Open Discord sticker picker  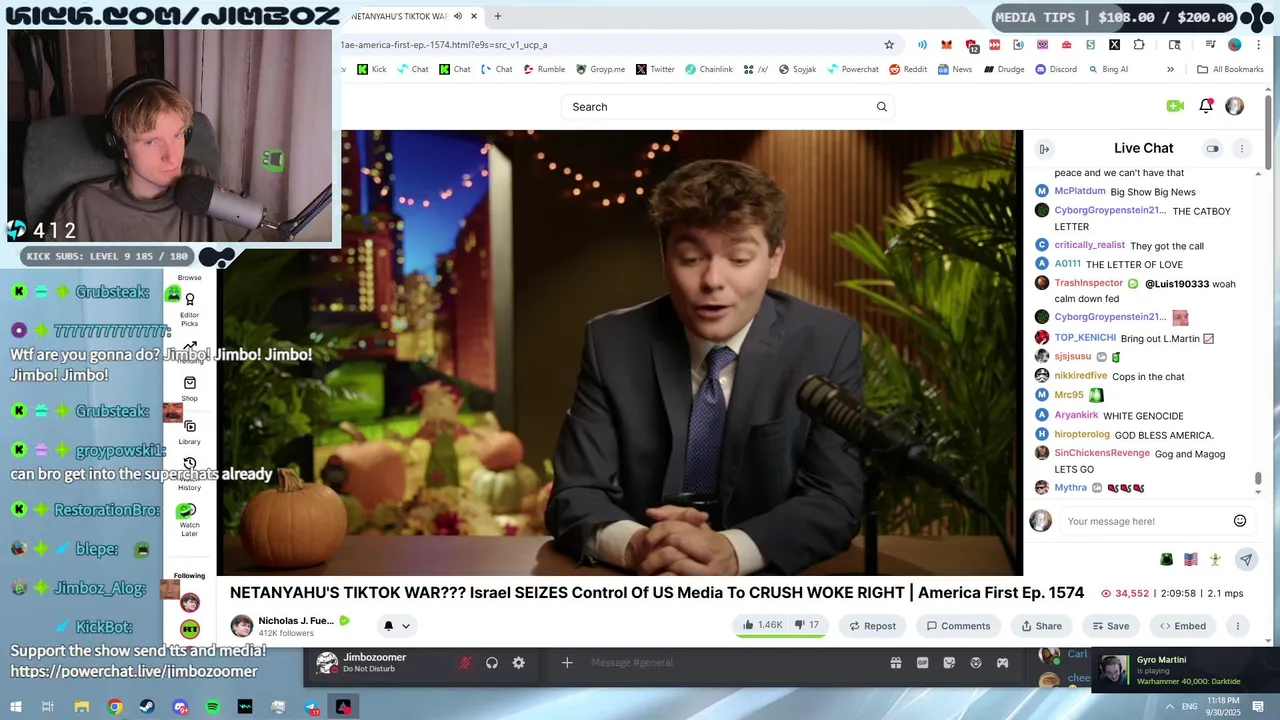tap(949, 663)
